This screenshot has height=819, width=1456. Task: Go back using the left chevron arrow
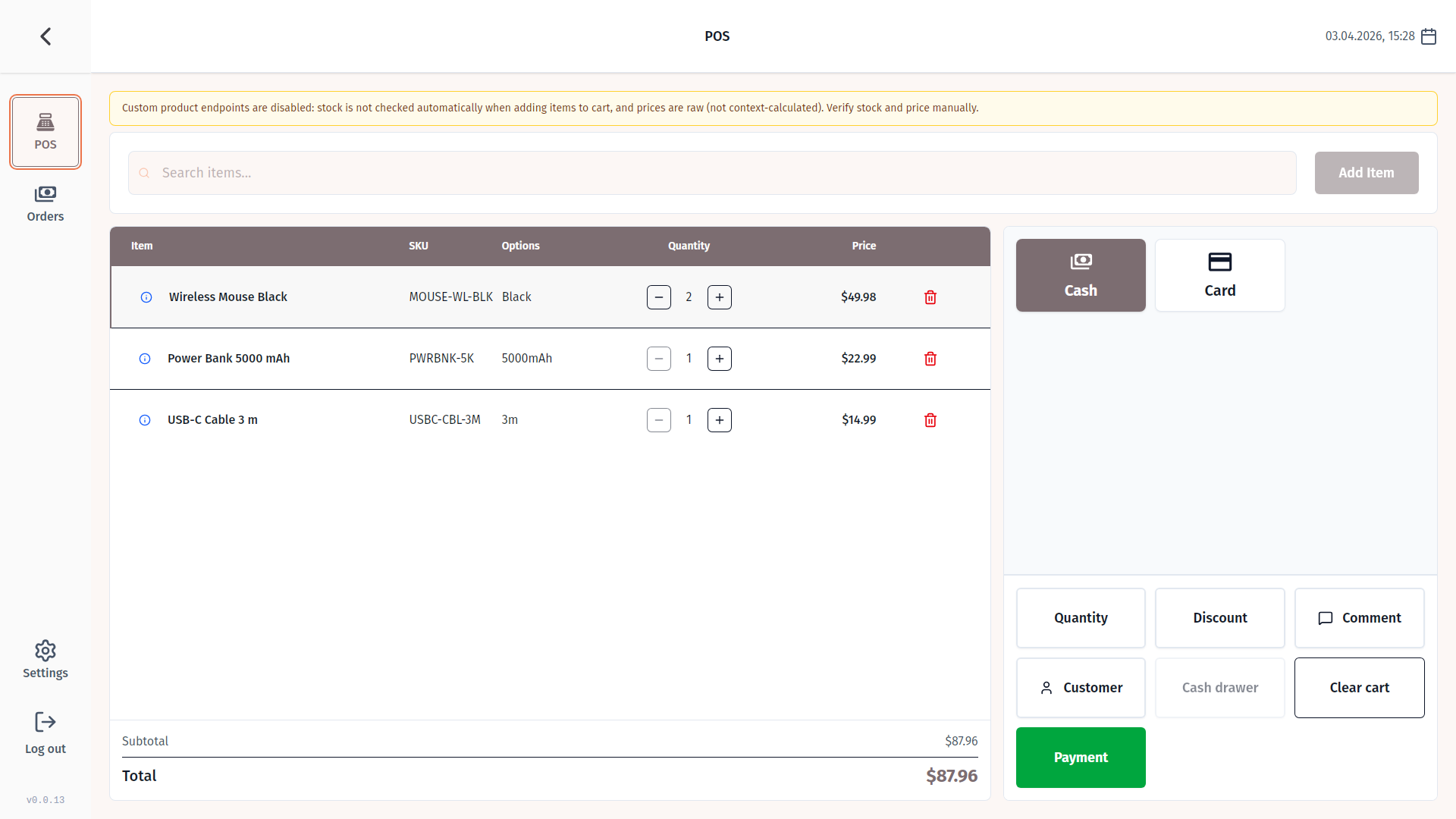45,36
